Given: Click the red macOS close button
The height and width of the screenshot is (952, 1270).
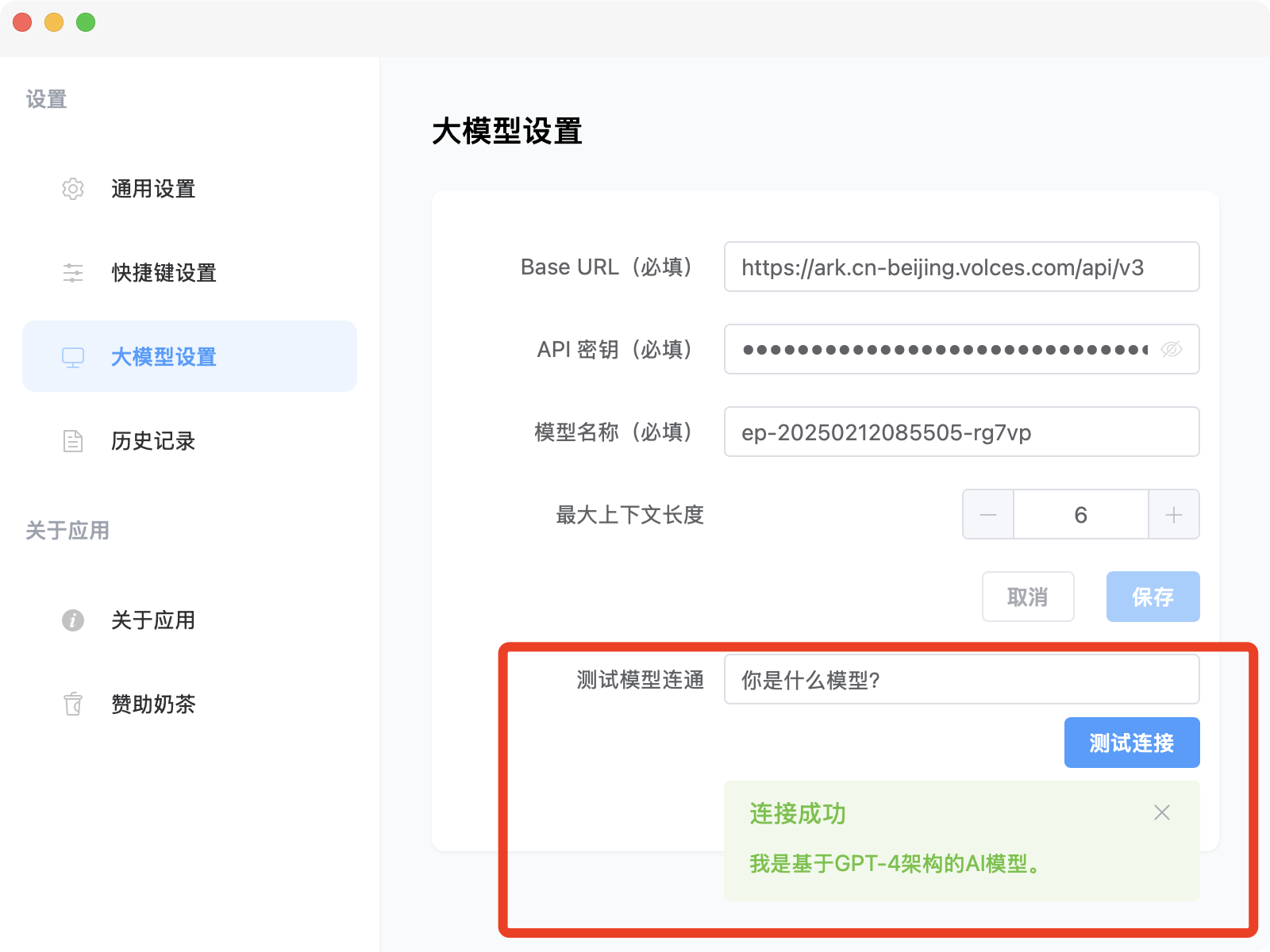Looking at the screenshot, I should click(22, 22).
